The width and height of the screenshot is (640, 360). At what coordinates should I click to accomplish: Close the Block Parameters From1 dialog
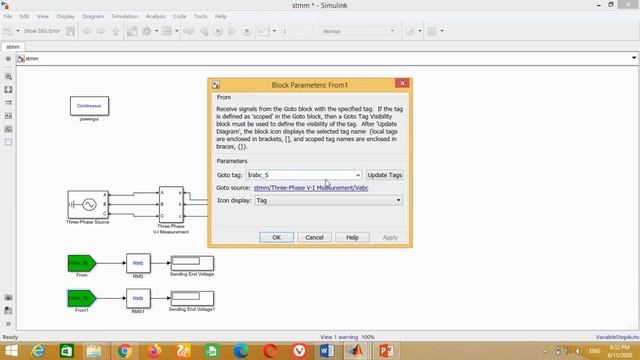402,83
